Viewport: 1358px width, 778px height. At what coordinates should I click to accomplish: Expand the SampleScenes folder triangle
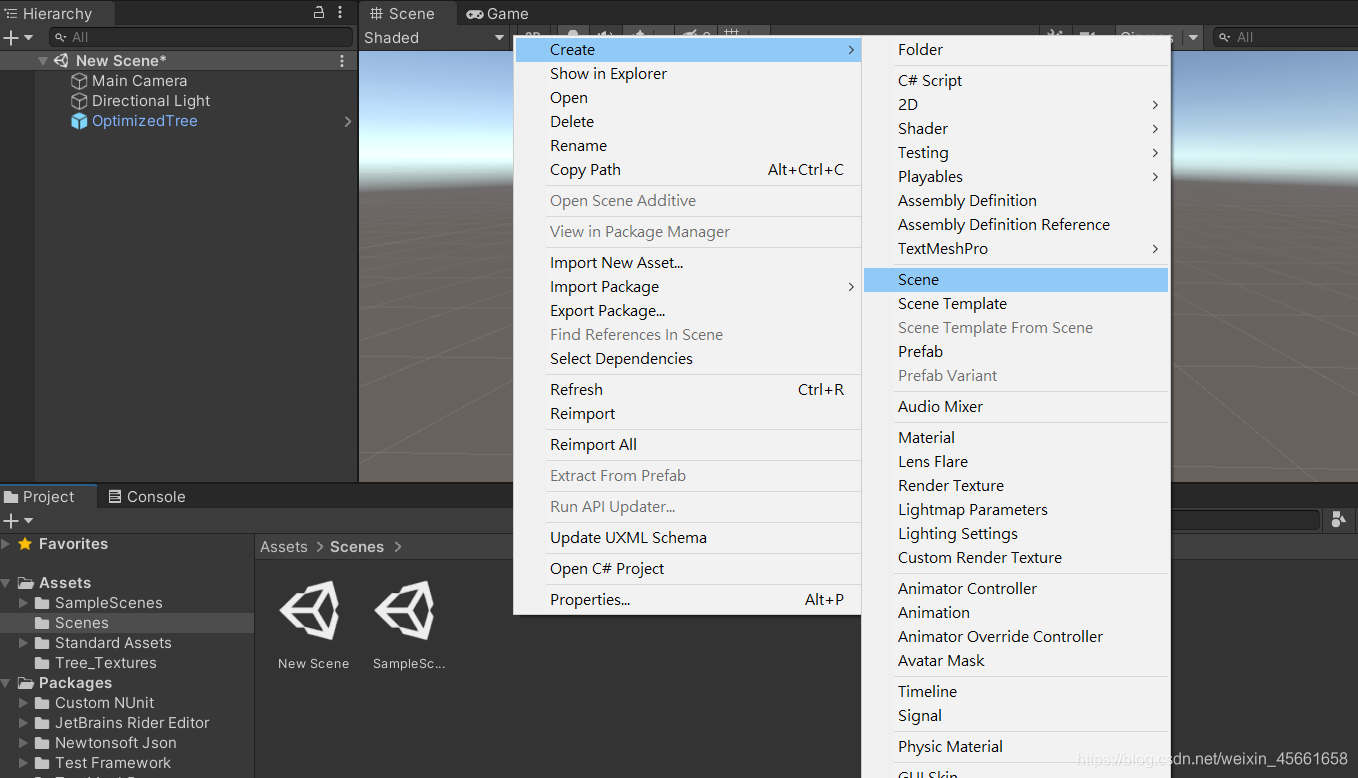24,603
